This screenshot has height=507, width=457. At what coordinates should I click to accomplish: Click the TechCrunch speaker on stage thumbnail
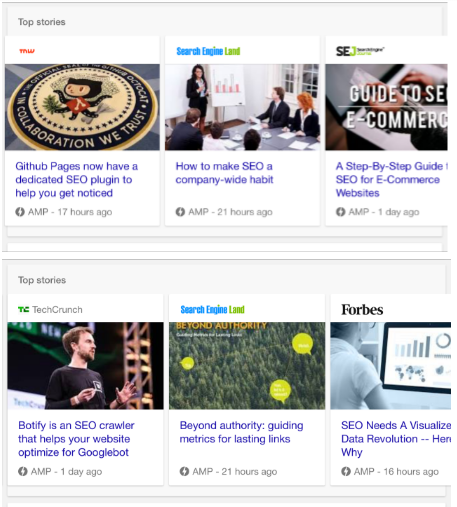tap(85, 366)
